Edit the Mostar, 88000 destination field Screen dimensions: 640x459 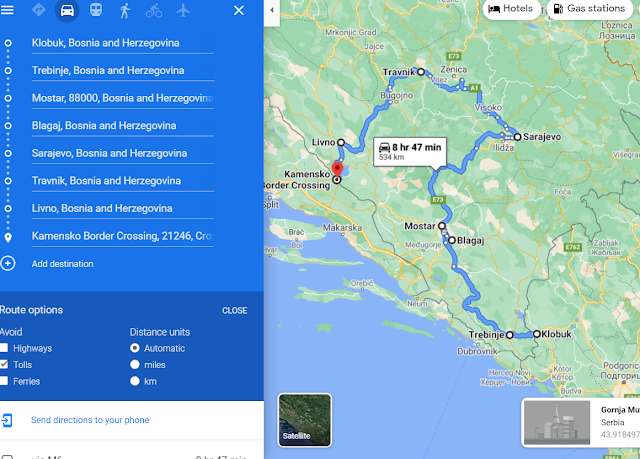[122, 98]
